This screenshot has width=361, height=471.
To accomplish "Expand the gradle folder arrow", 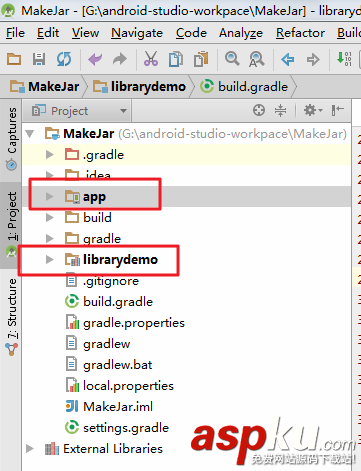I will (x=50, y=238).
